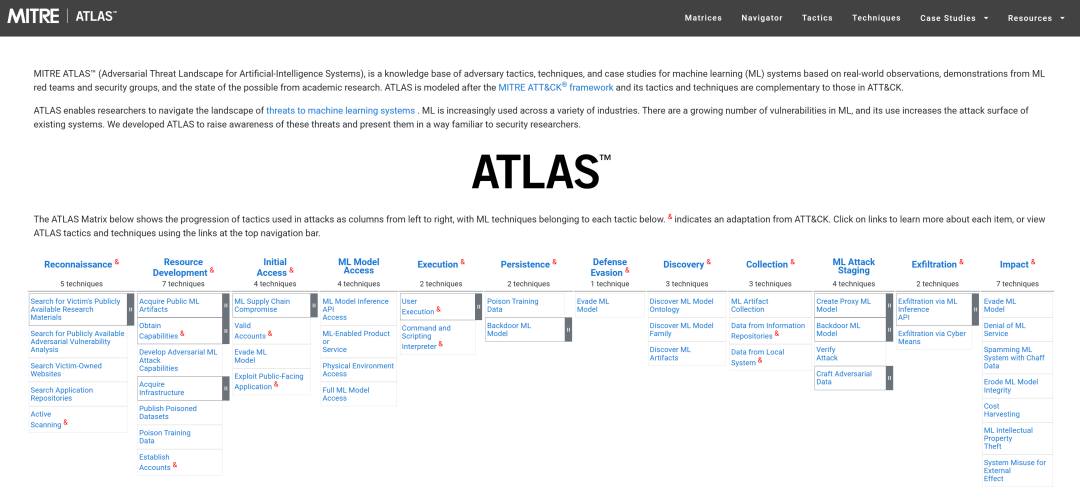Screen dimensions: 1080x502
Task: Open the ML Model Access tactic header
Action: [358, 266]
